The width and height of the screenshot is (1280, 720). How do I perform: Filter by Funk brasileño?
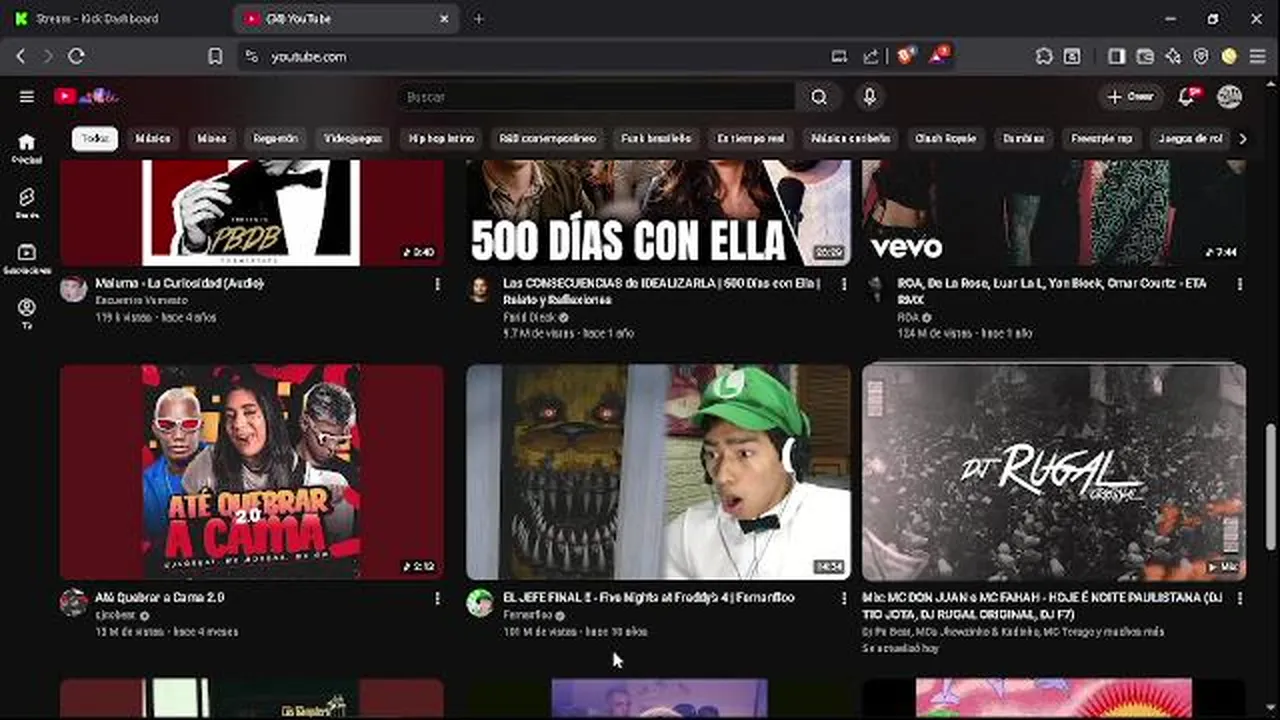tap(656, 139)
